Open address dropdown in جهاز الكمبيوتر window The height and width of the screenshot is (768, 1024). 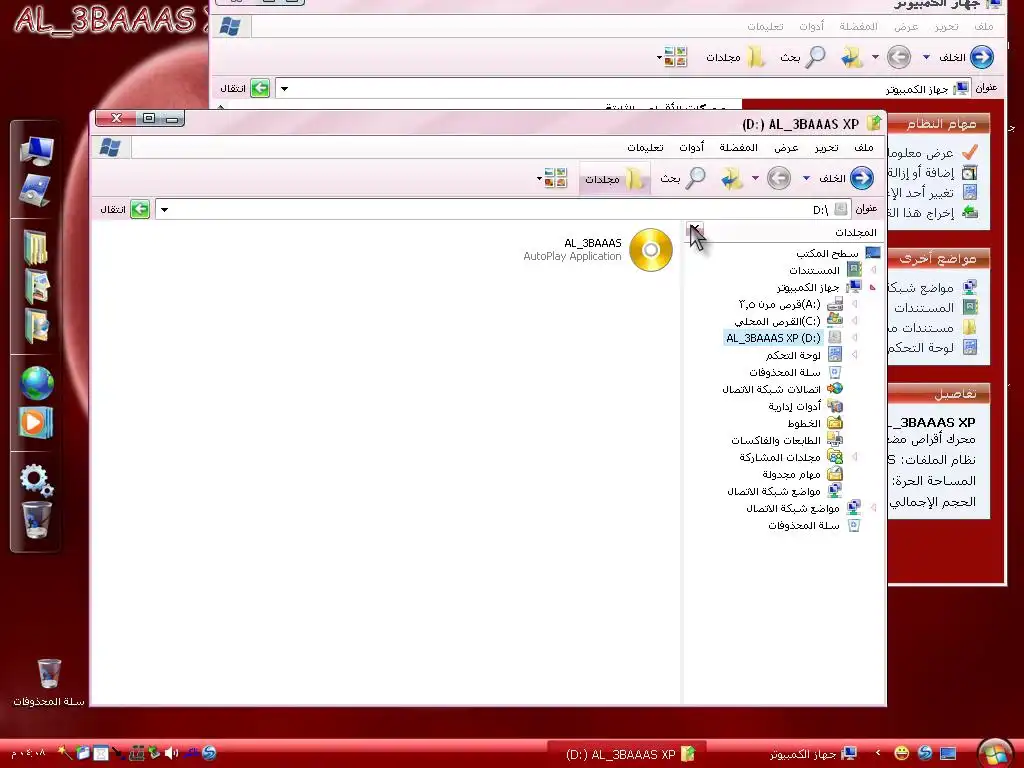coord(284,89)
